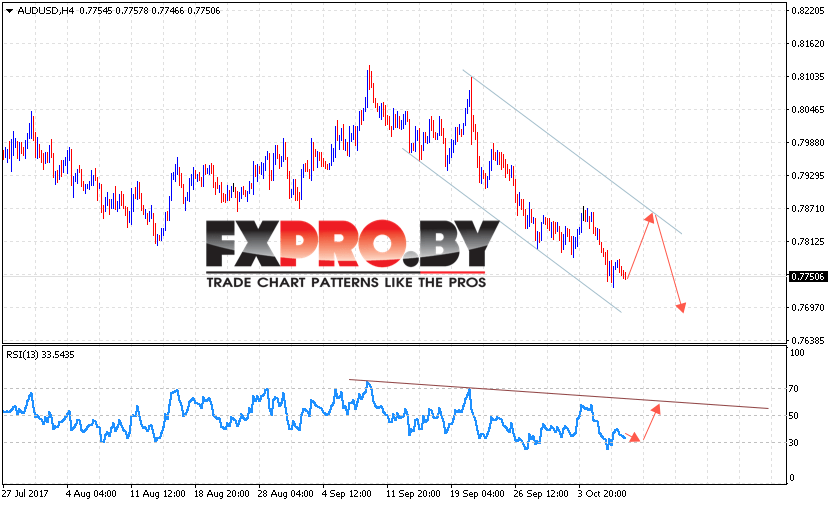The height and width of the screenshot is (505, 829).
Task: Click the 0.78710 price scale value
Action: pyautogui.click(x=808, y=208)
